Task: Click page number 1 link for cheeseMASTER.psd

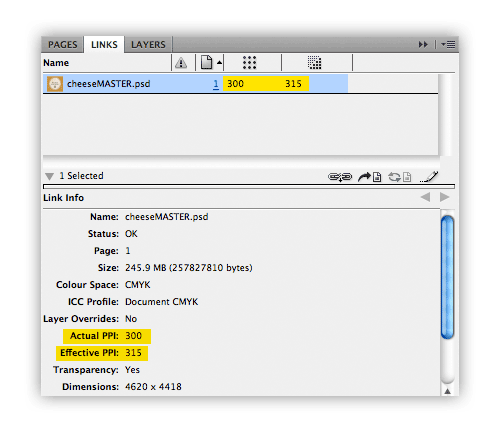Action: click(216, 84)
